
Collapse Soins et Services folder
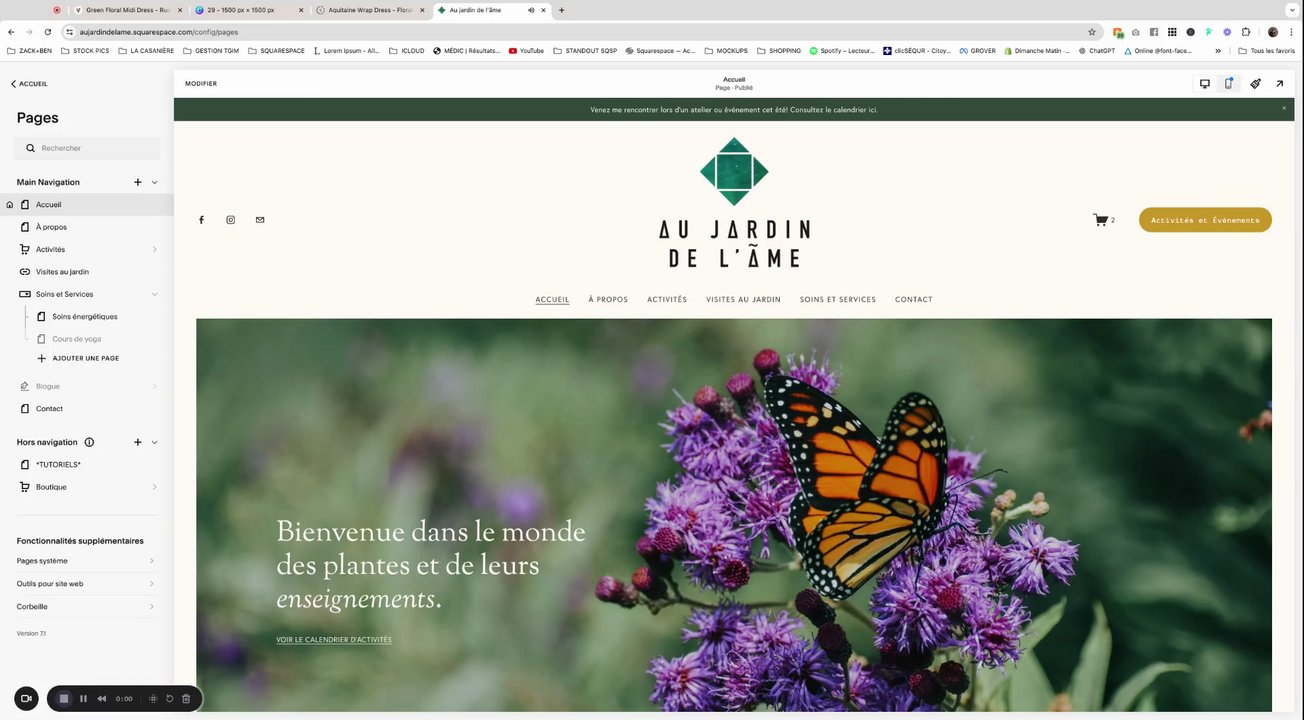pos(154,294)
